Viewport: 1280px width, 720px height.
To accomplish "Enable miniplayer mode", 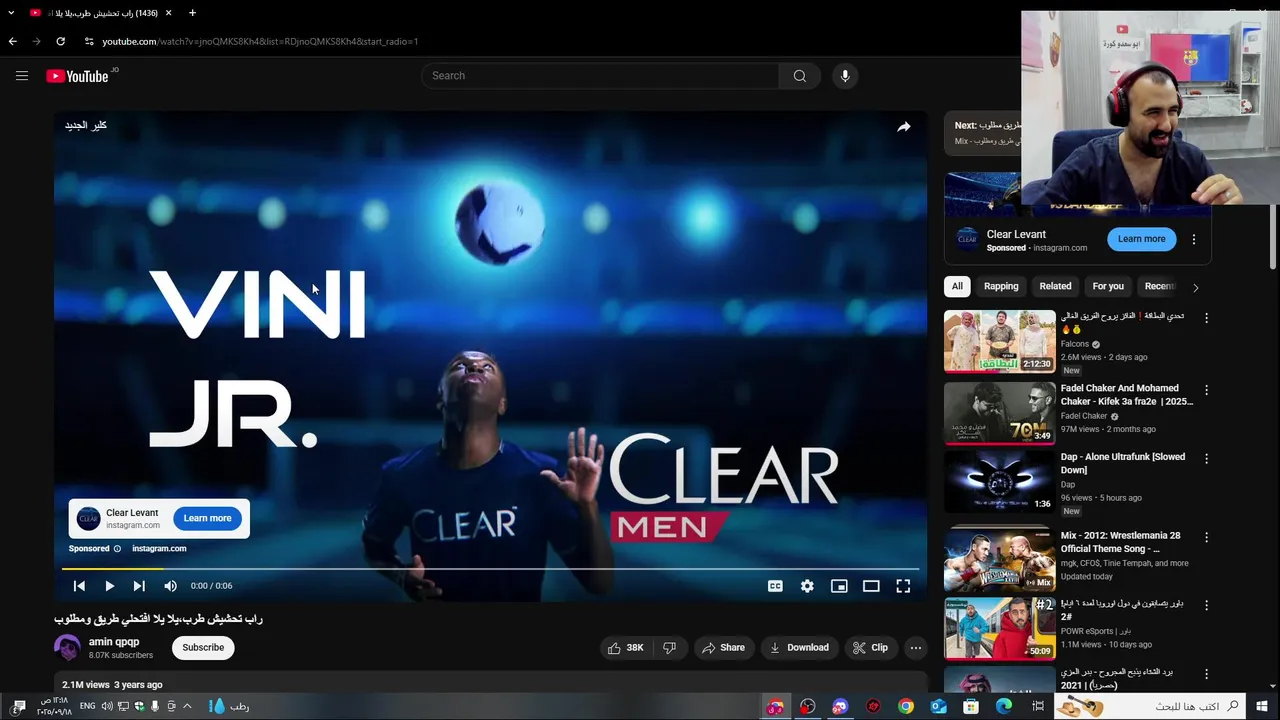I will tap(839, 586).
